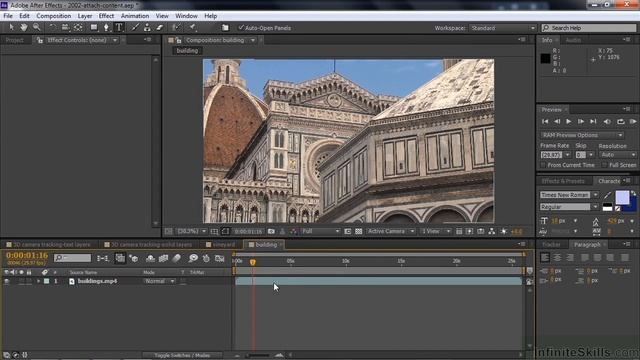Image resolution: width=640 pixels, height=360 pixels.
Task: Align paragraph text center
Action: point(557,258)
